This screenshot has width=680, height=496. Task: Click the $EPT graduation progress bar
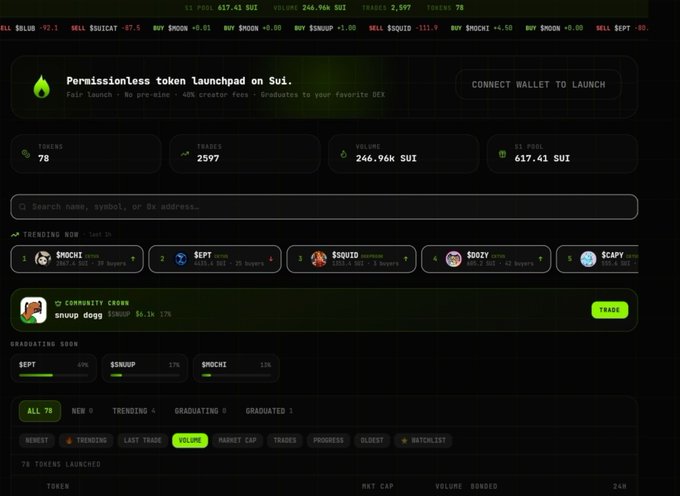click(54, 375)
